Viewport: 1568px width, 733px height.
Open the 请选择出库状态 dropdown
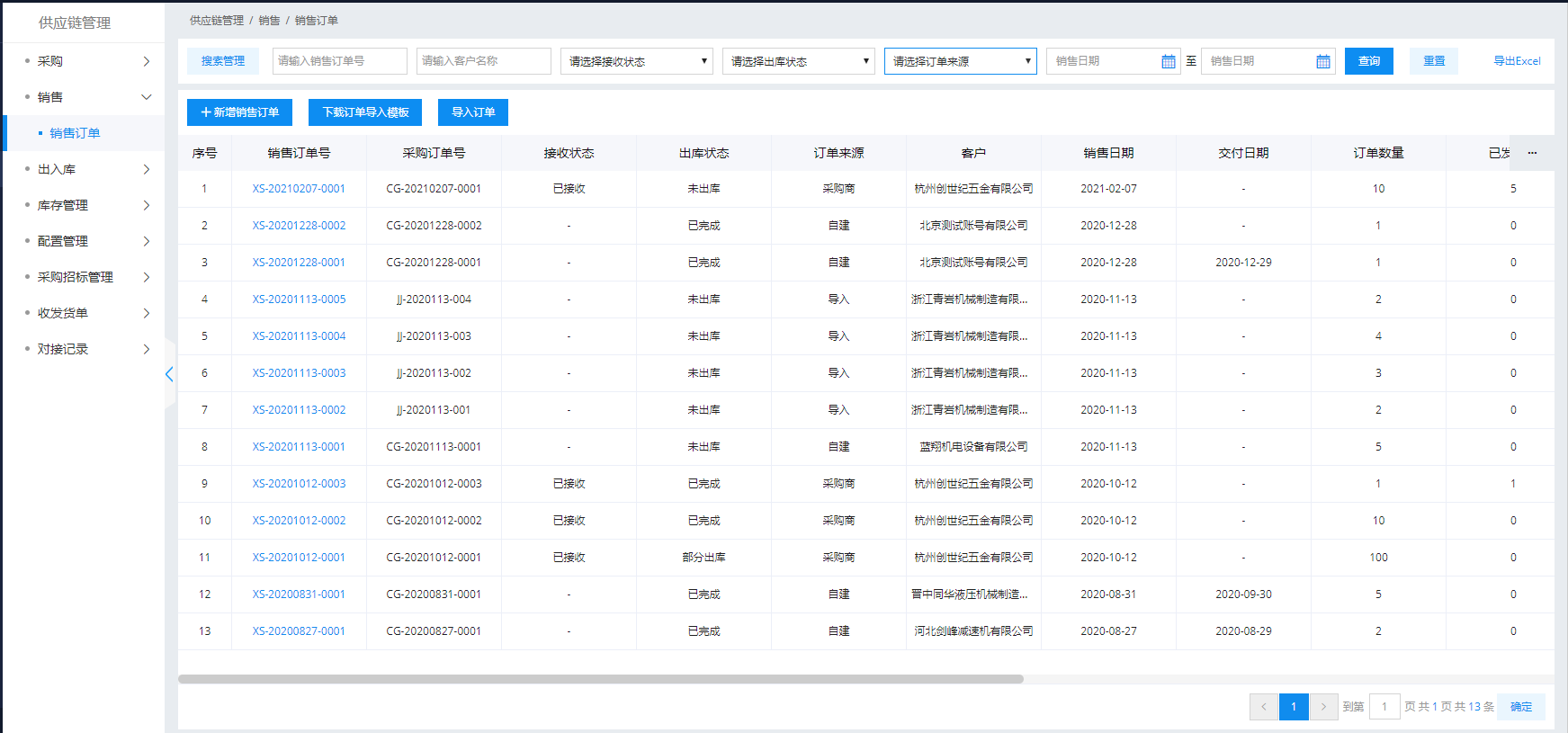tap(798, 61)
